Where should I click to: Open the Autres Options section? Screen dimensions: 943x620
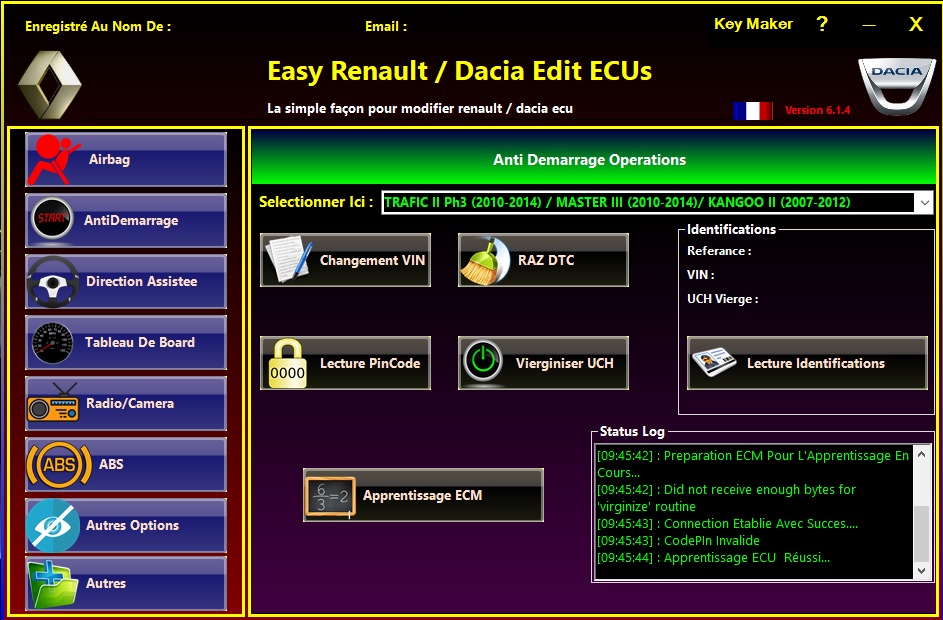pos(126,526)
